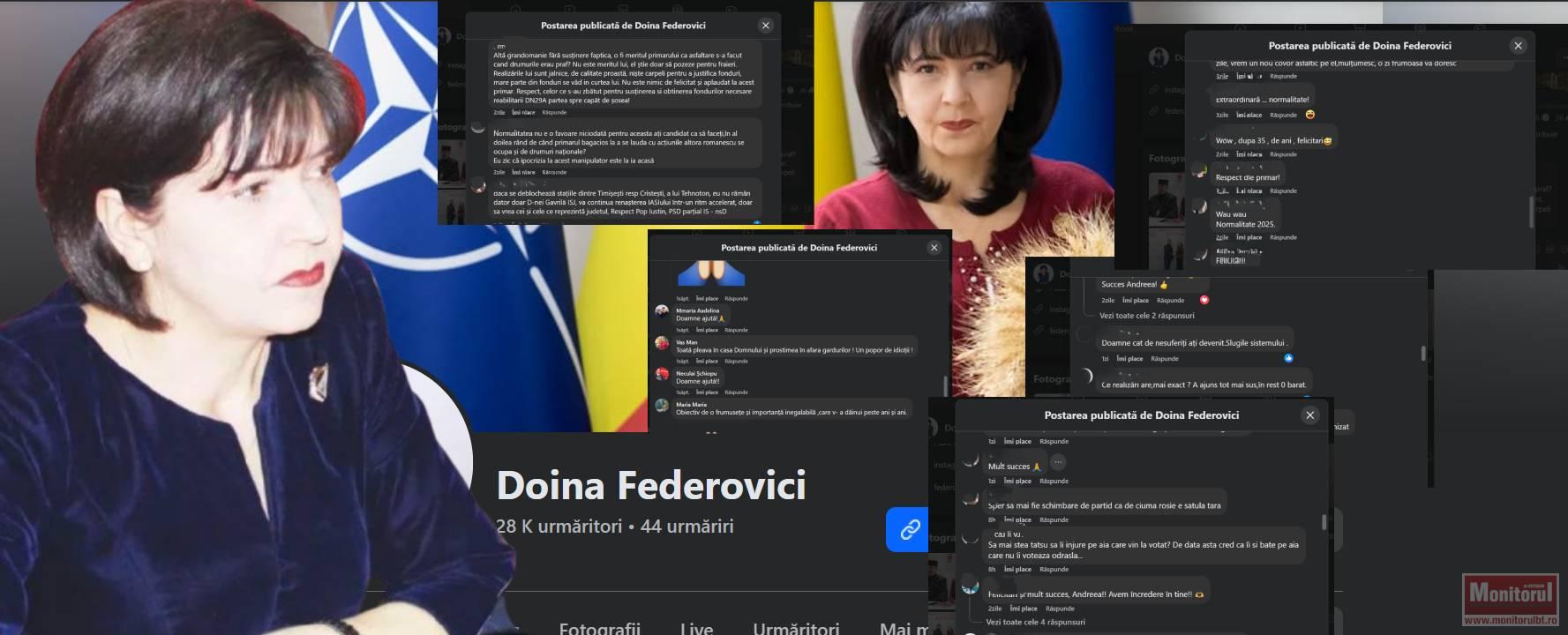Expand 'Vezi toate cele 2 răspunsuri'

coord(1146,315)
